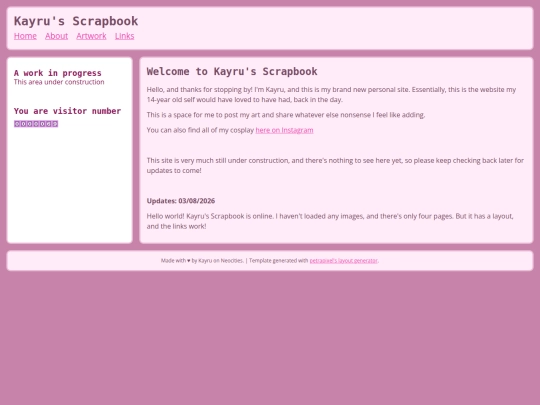
Task: Click 'This area under construction' text
Action: (x=59, y=82)
